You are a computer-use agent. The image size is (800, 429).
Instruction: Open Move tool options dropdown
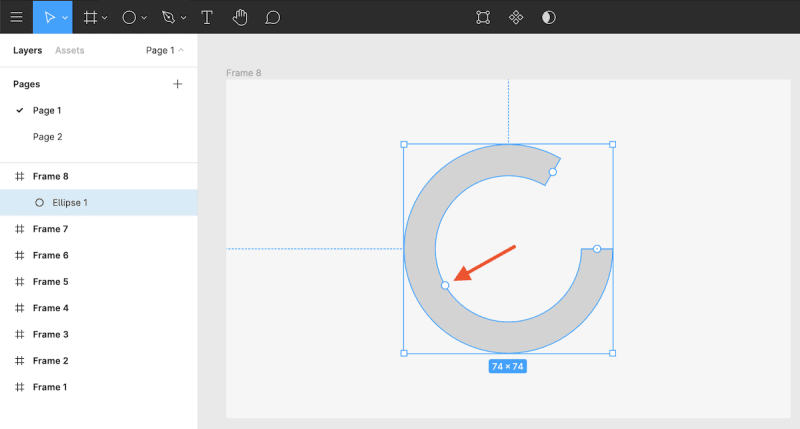[x=65, y=18]
